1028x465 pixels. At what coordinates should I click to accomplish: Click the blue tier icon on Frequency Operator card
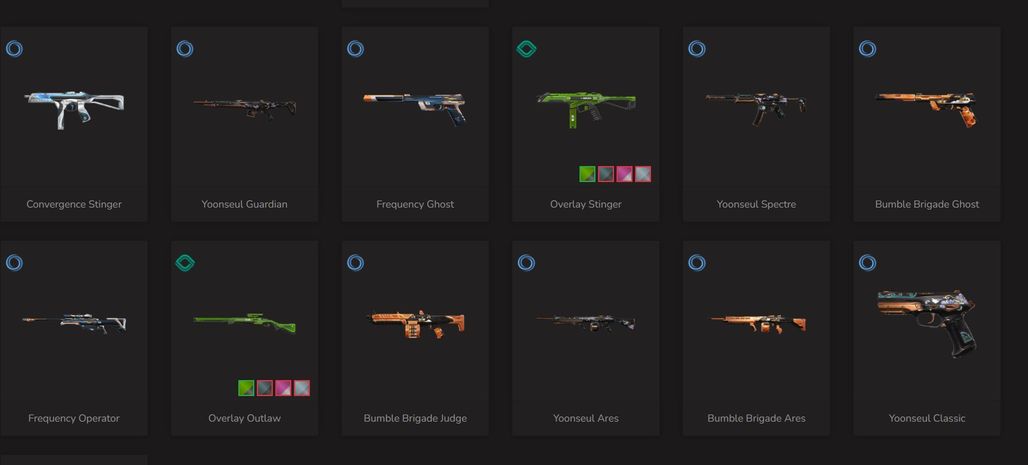[x=14, y=263]
